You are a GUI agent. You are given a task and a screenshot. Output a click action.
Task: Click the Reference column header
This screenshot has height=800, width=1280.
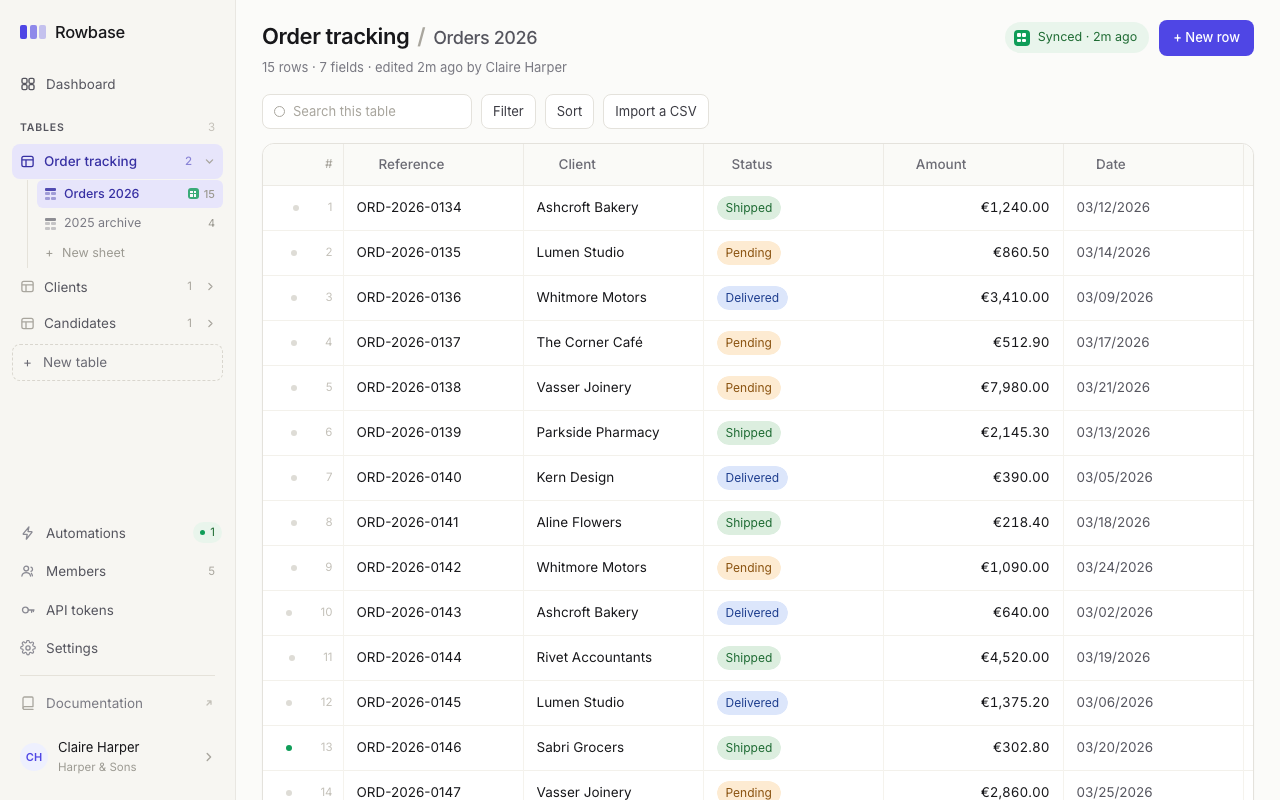(434, 164)
